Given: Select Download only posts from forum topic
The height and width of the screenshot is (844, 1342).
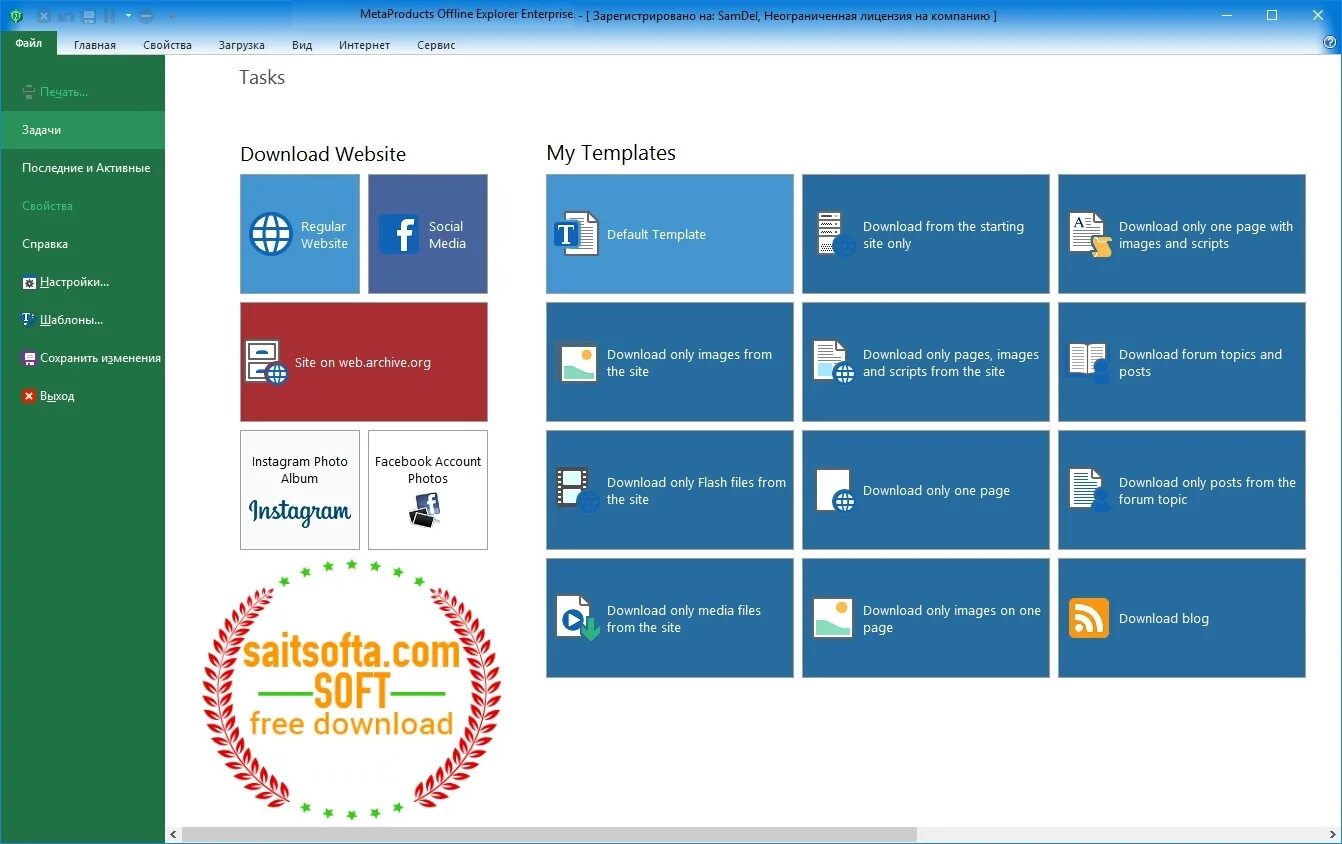Looking at the screenshot, I should click(x=1182, y=490).
